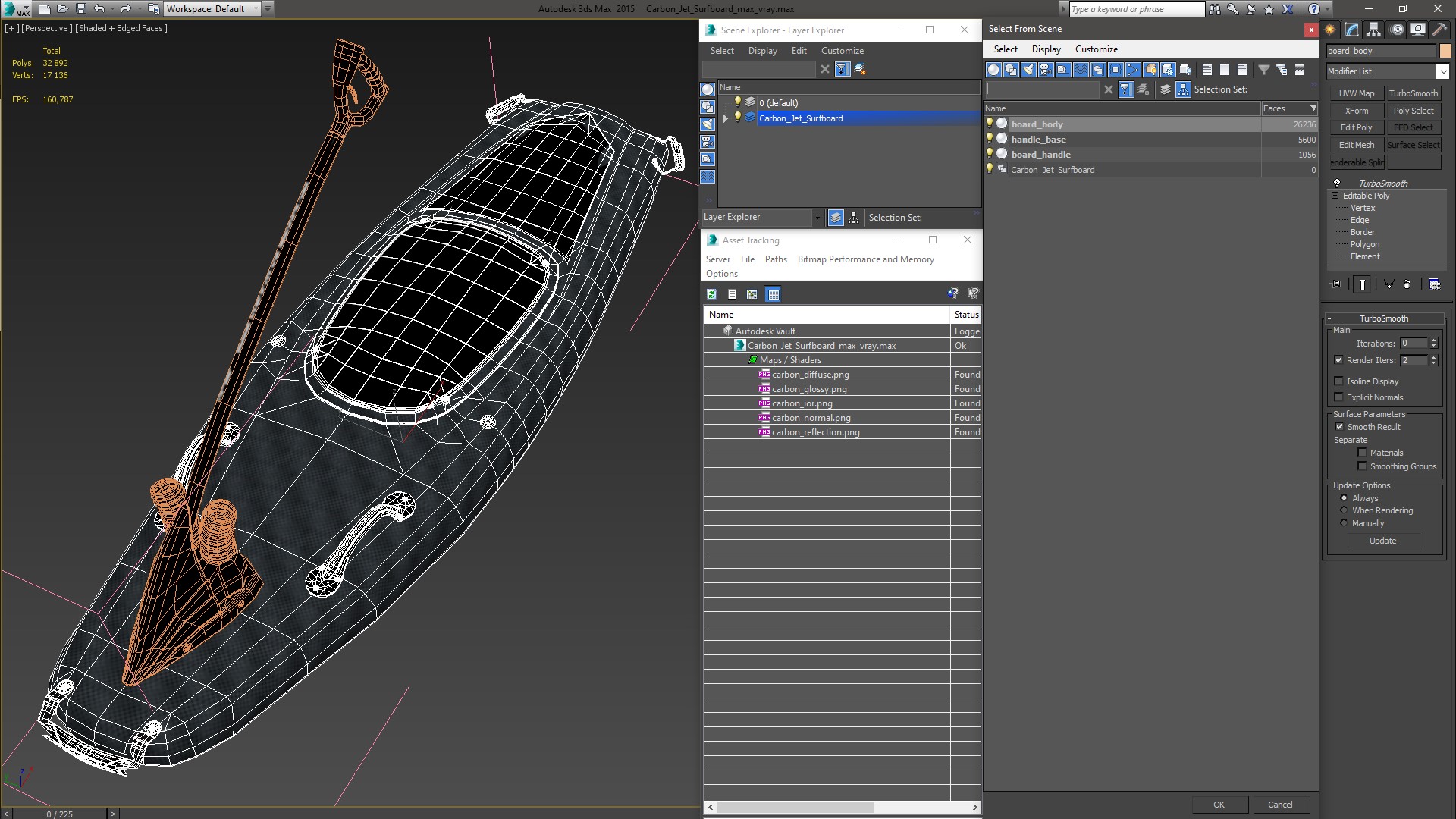Click the Pin Stack icon below modifier stack
1456x819 pixels.
pyautogui.click(x=1336, y=284)
